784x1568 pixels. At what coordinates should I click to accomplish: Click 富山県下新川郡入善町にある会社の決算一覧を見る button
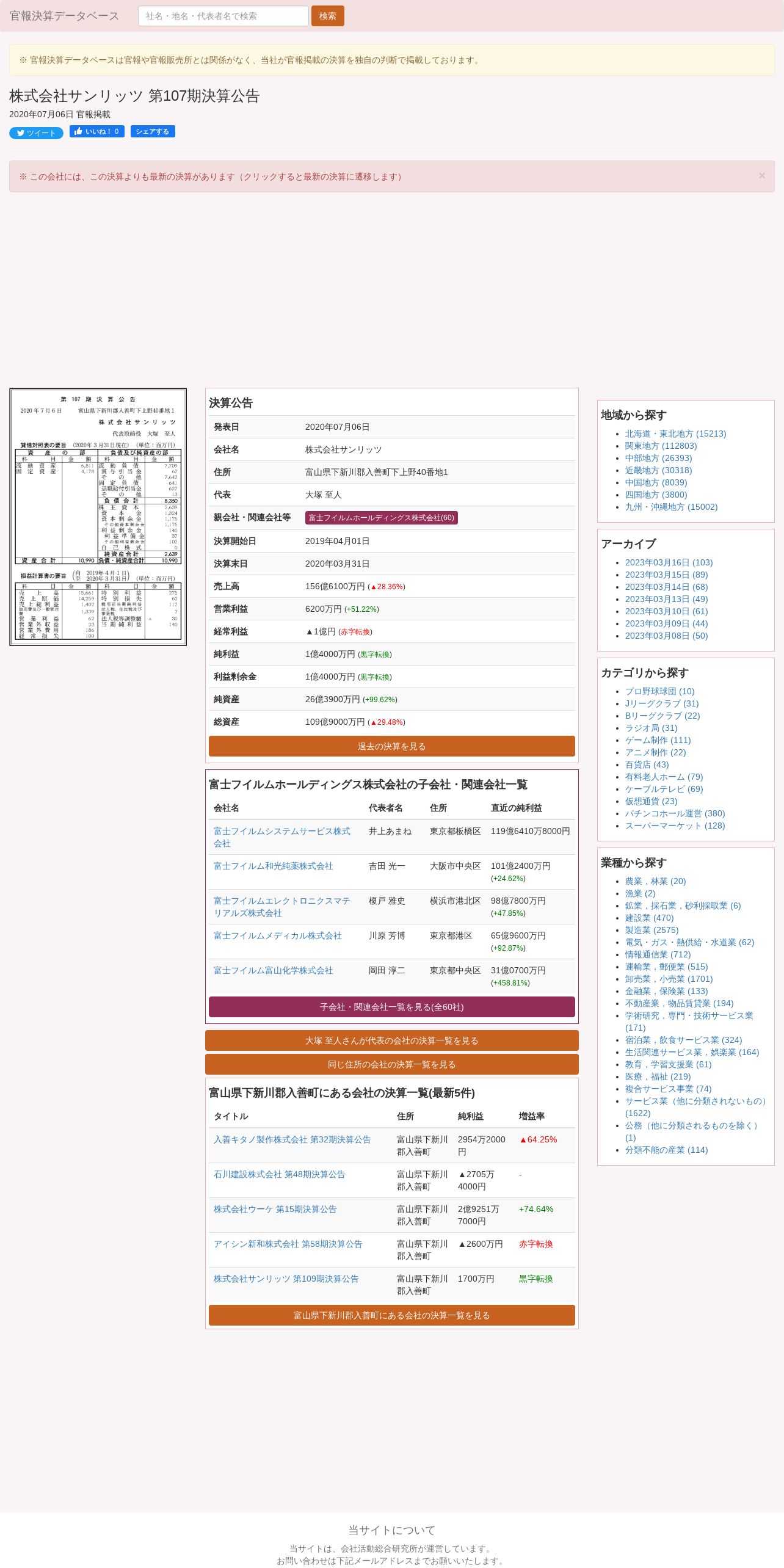[x=392, y=1315]
